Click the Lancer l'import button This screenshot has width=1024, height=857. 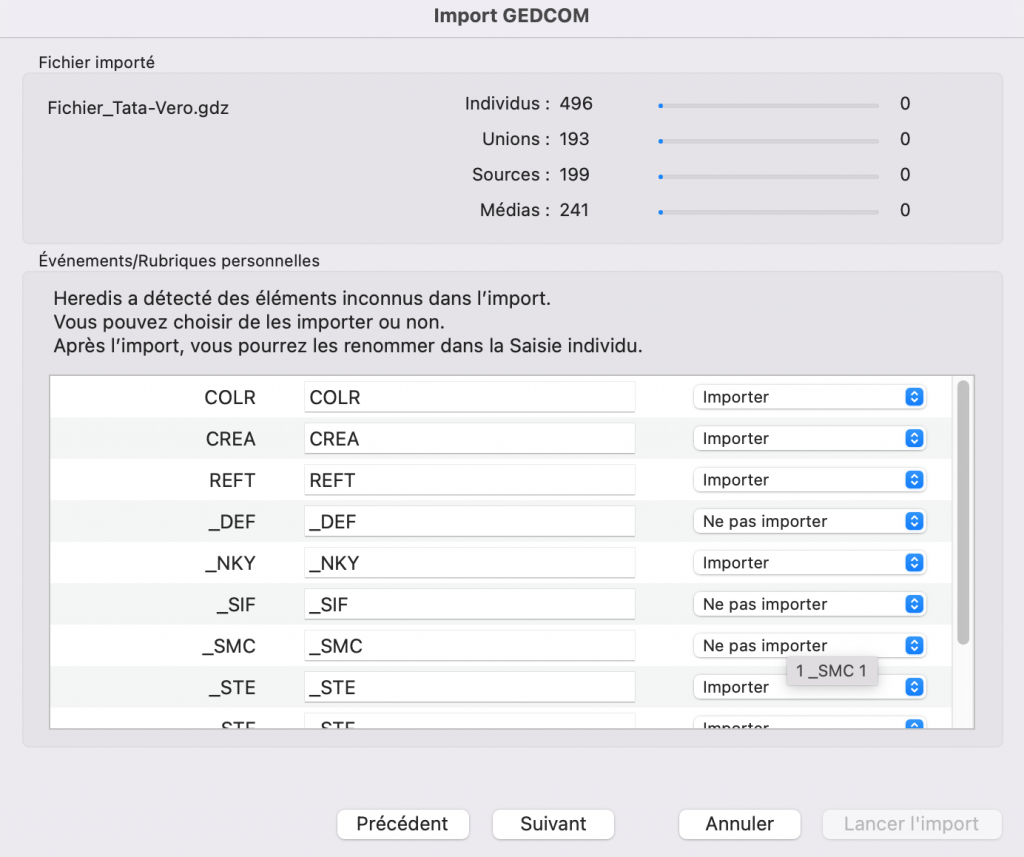(910, 824)
